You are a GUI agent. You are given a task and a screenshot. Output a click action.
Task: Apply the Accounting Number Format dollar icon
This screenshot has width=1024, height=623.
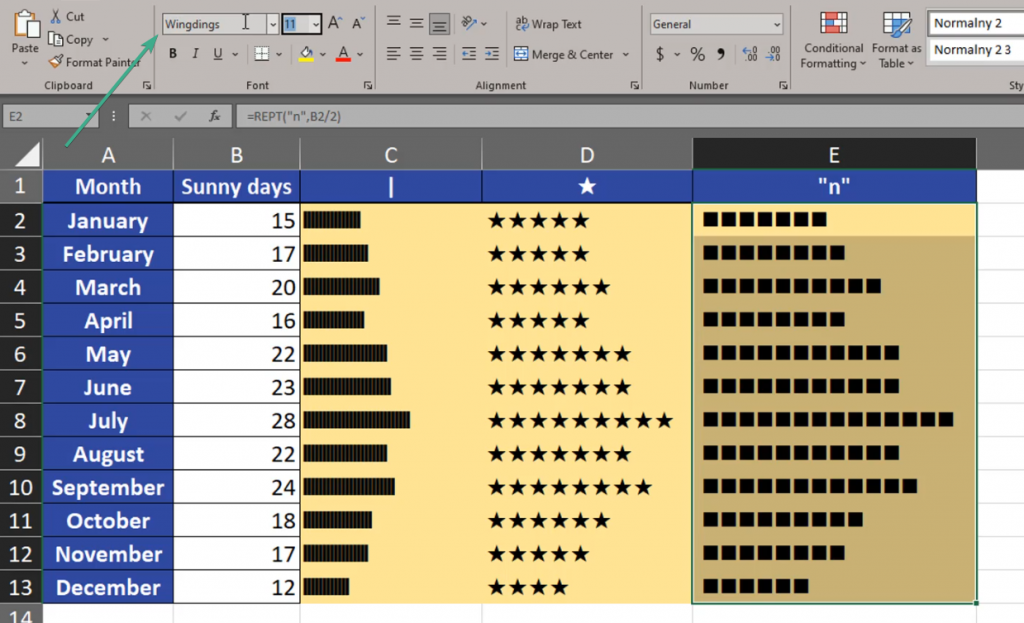tap(660, 54)
